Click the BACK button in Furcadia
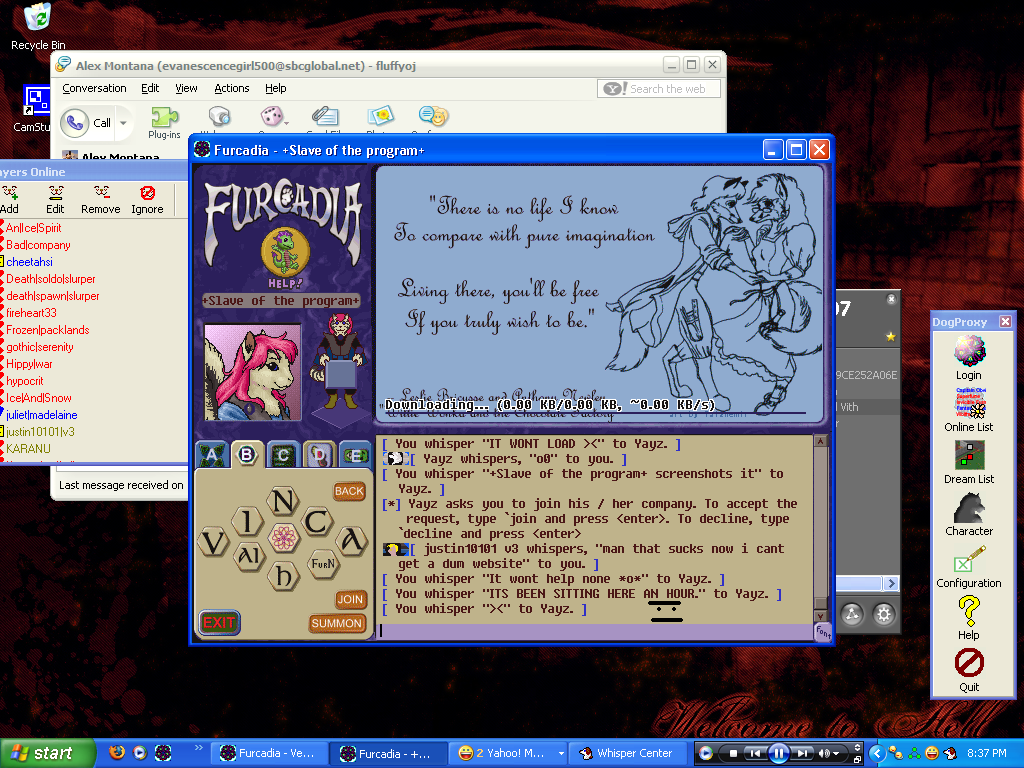The image size is (1024, 768). [x=349, y=491]
